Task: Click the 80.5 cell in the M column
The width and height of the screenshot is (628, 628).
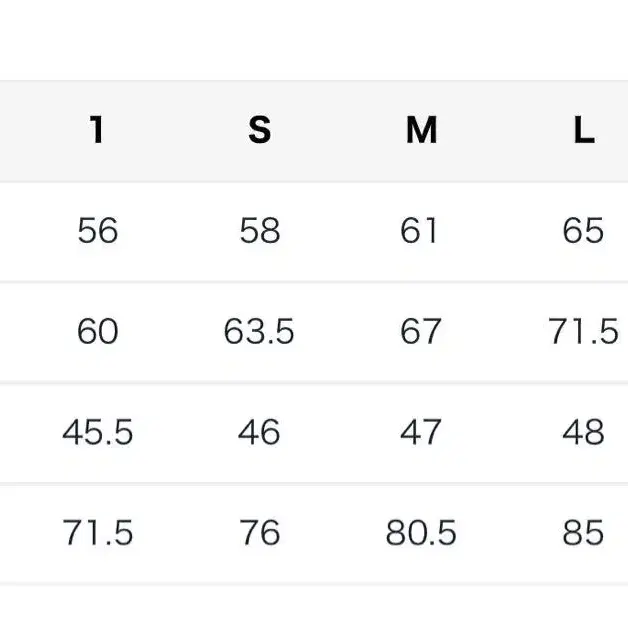Action: click(x=421, y=533)
